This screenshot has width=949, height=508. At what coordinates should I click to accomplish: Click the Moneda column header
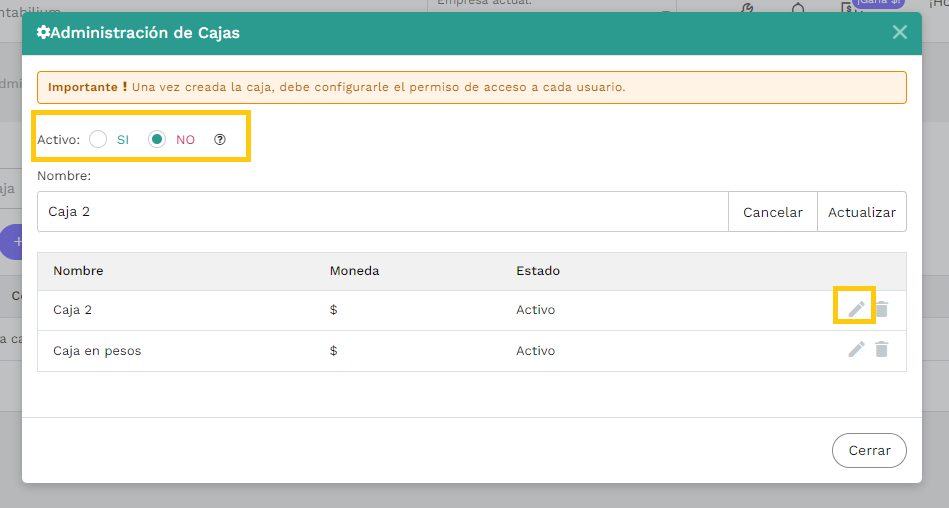click(x=354, y=271)
